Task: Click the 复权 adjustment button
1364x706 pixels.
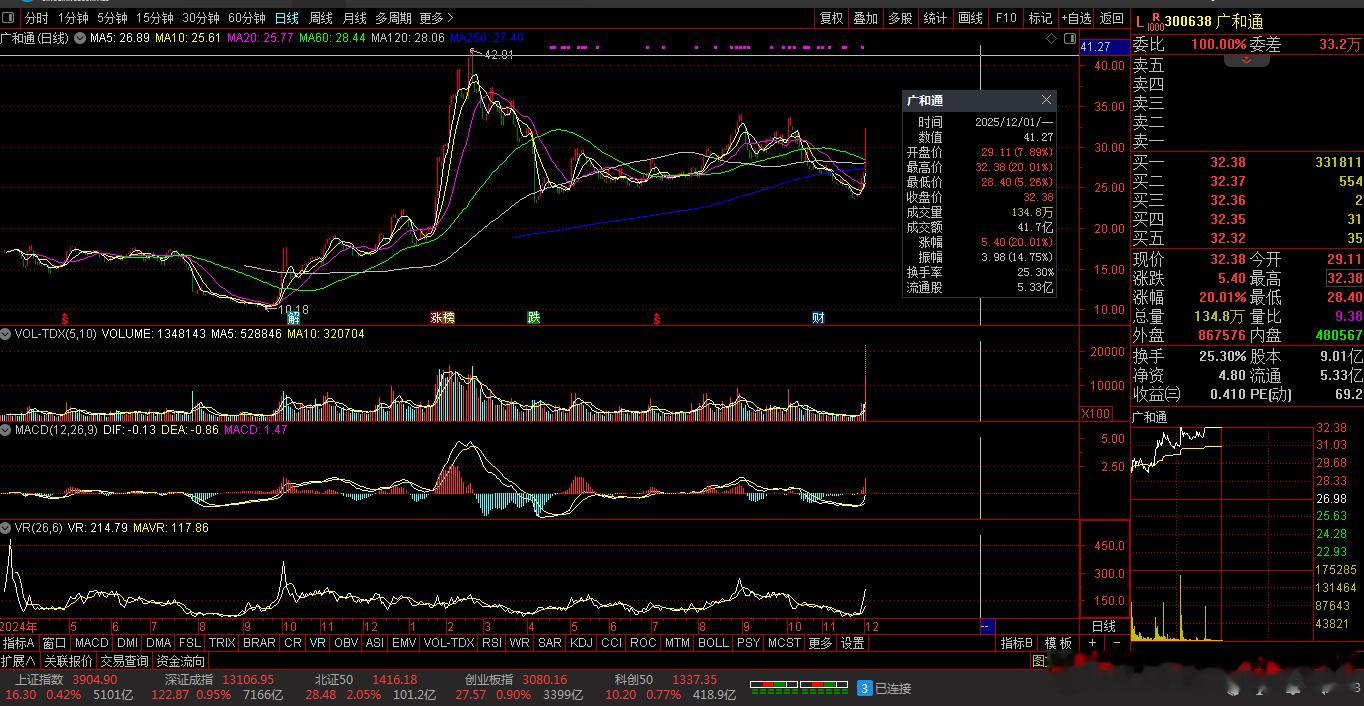Action: pos(831,18)
